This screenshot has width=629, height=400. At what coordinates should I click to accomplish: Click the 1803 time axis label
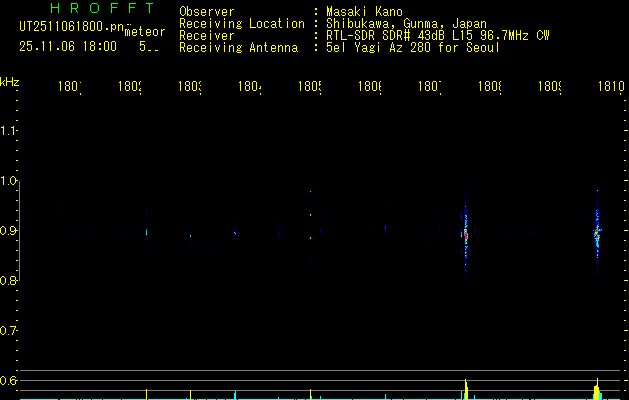point(190,86)
